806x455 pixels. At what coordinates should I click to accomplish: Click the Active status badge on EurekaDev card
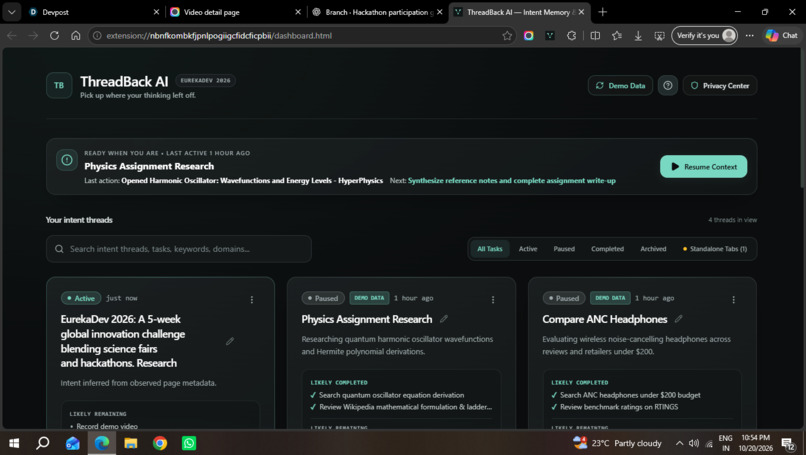tap(81, 298)
